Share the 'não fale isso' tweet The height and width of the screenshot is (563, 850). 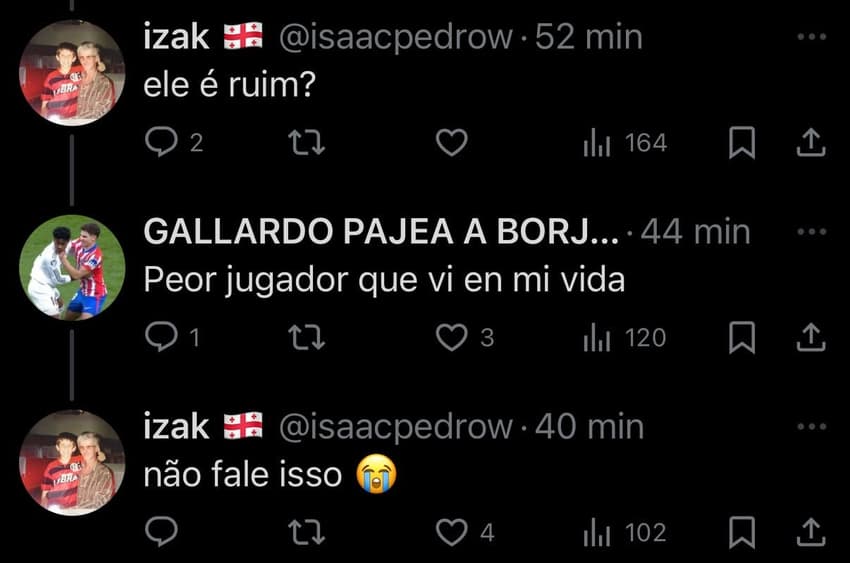pos(811,532)
